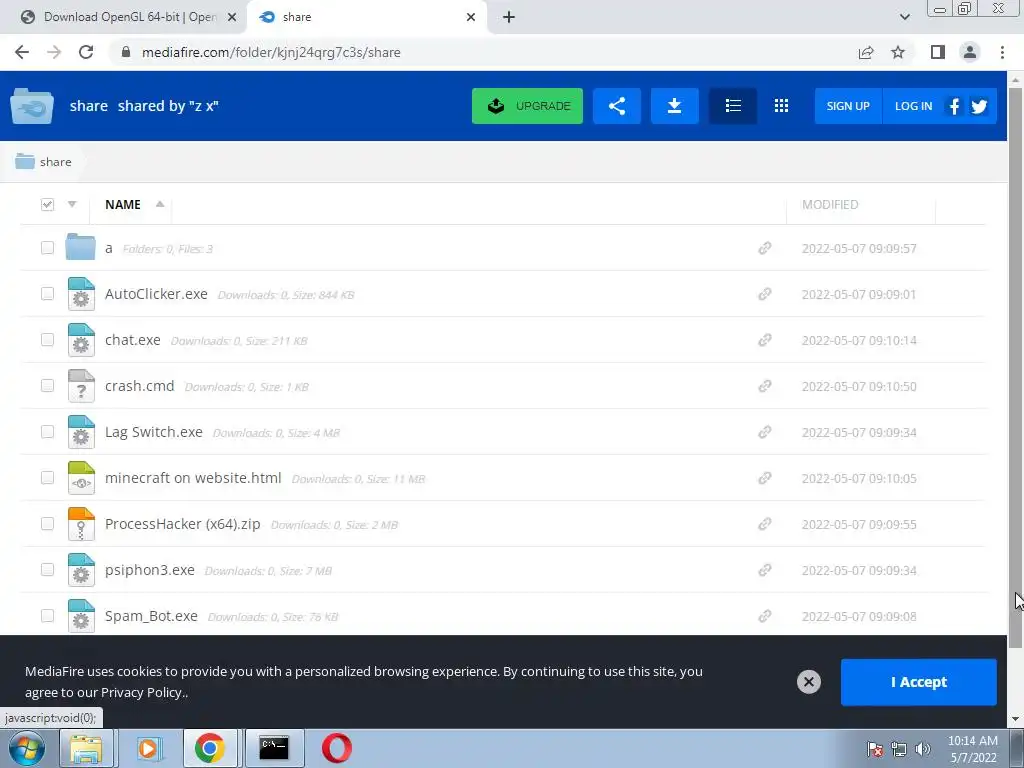The width and height of the screenshot is (1024, 768).
Task: Copy link icon for chat.exe
Action: click(765, 340)
